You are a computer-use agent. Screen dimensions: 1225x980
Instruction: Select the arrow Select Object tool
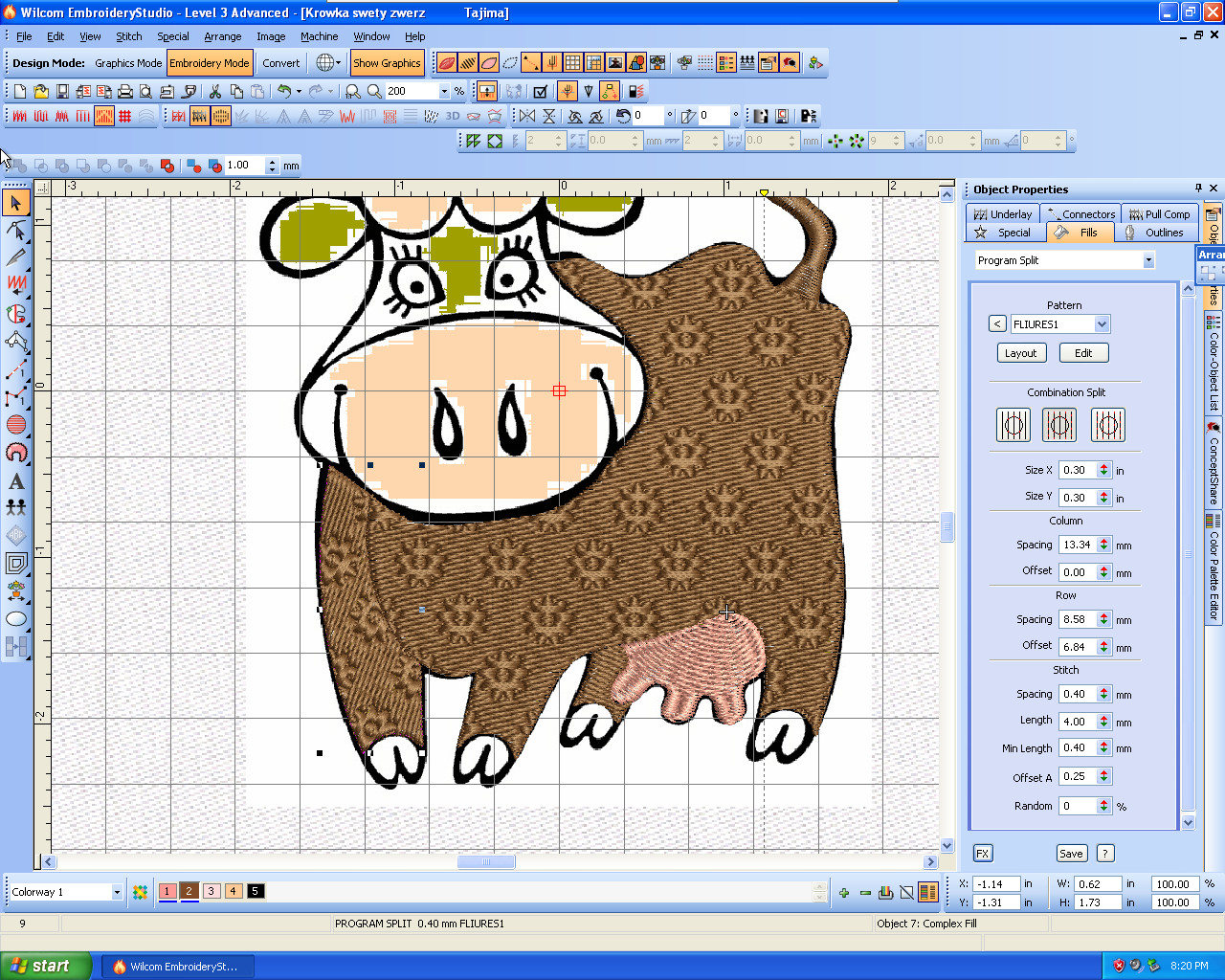(16, 203)
